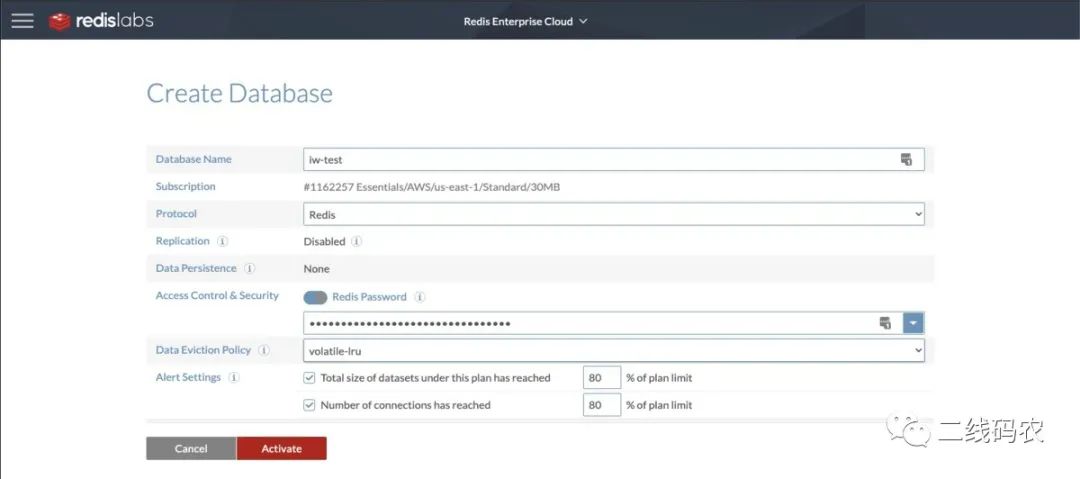Click the Replication value Disabled
1080x479 pixels.
324,242
